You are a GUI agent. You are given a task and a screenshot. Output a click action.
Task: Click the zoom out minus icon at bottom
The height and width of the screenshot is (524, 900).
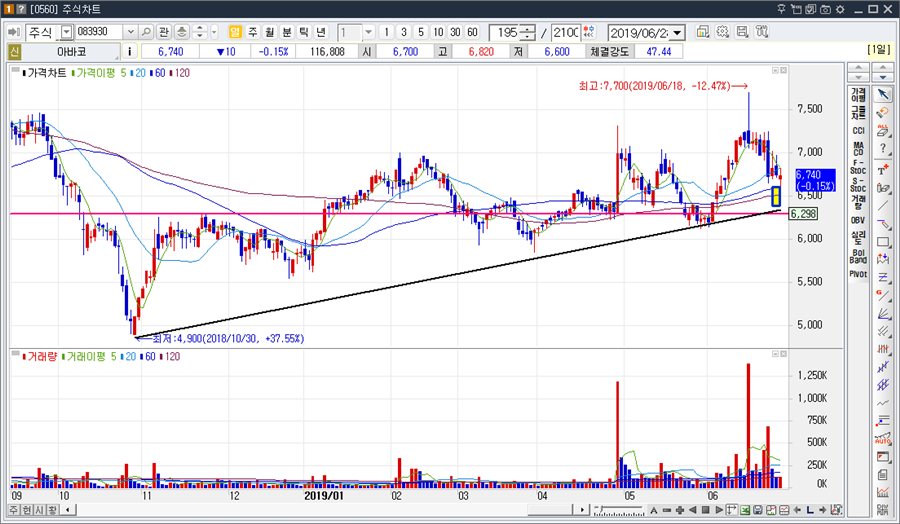[x=667, y=510]
